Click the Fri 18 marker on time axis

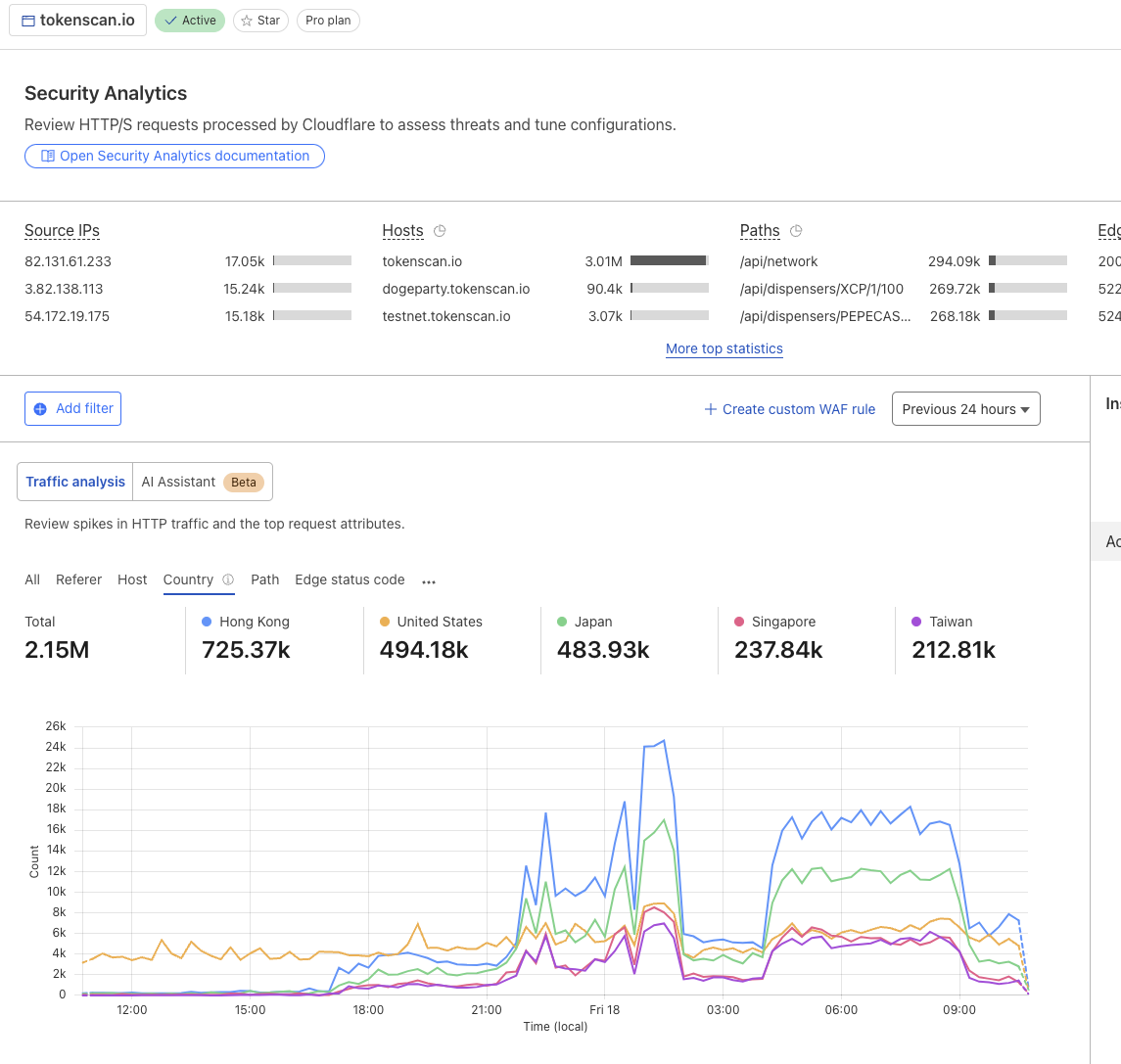point(605,1010)
